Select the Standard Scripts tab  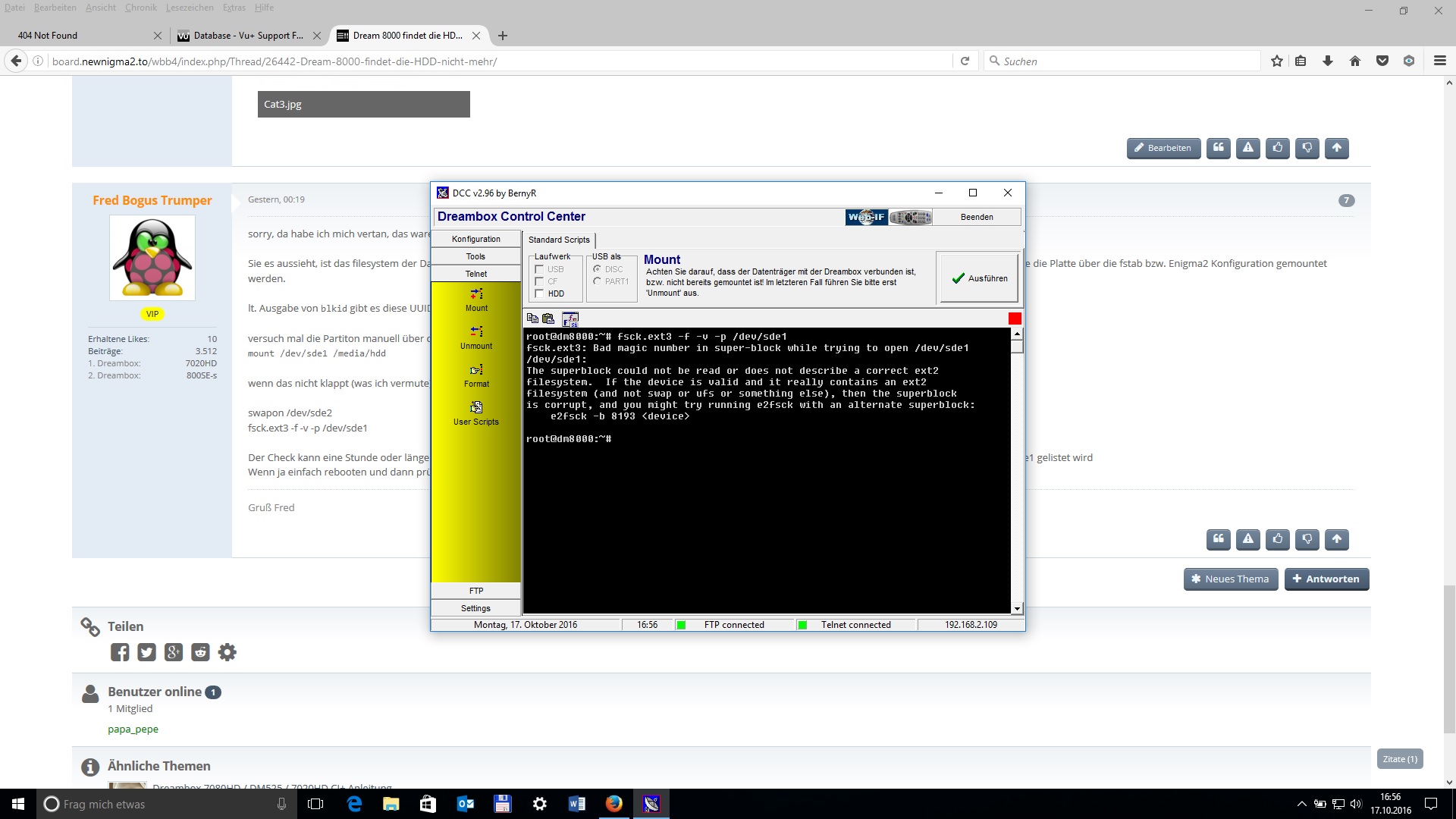tap(559, 240)
